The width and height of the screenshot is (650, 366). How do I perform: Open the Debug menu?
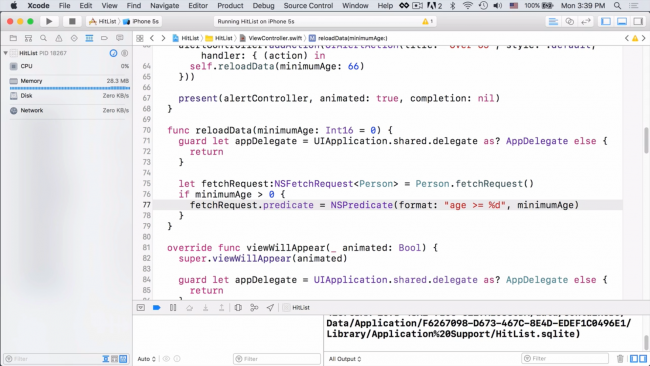[263, 5]
